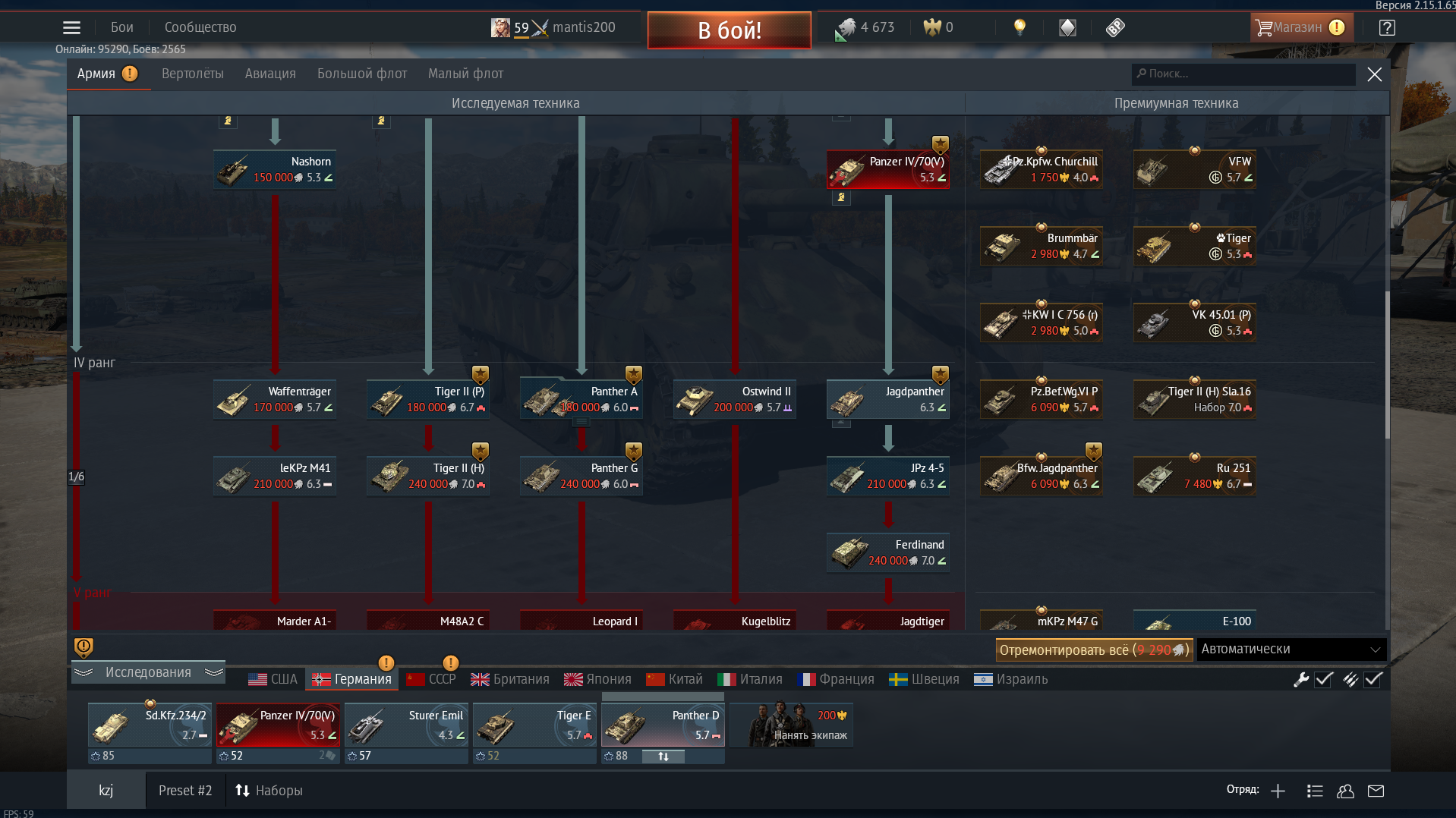This screenshot has height=818, width=1456.
Task: Open the light bulb tips icon
Action: coord(1020,28)
